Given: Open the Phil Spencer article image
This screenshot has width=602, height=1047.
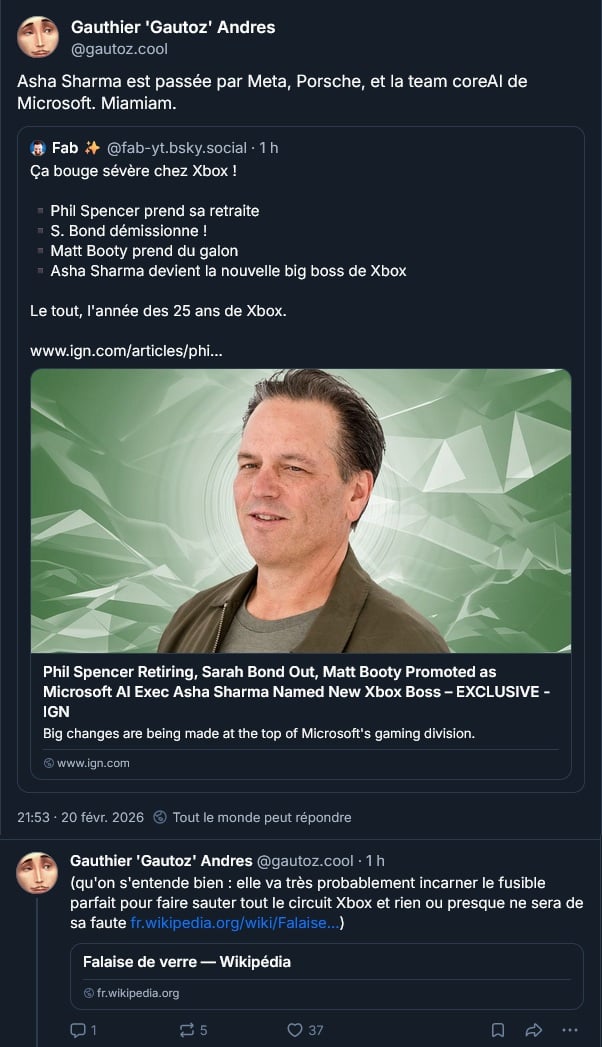Looking at the screenshot, I should (x=301, y=511).
